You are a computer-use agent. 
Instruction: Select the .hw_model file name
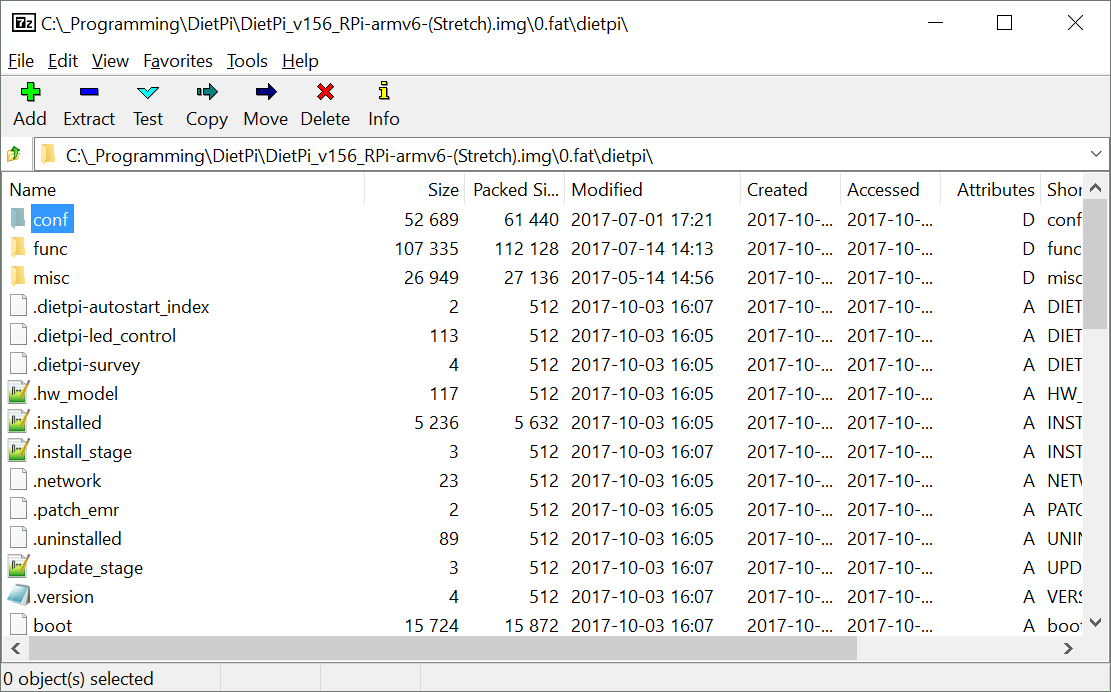click(75, 394)
